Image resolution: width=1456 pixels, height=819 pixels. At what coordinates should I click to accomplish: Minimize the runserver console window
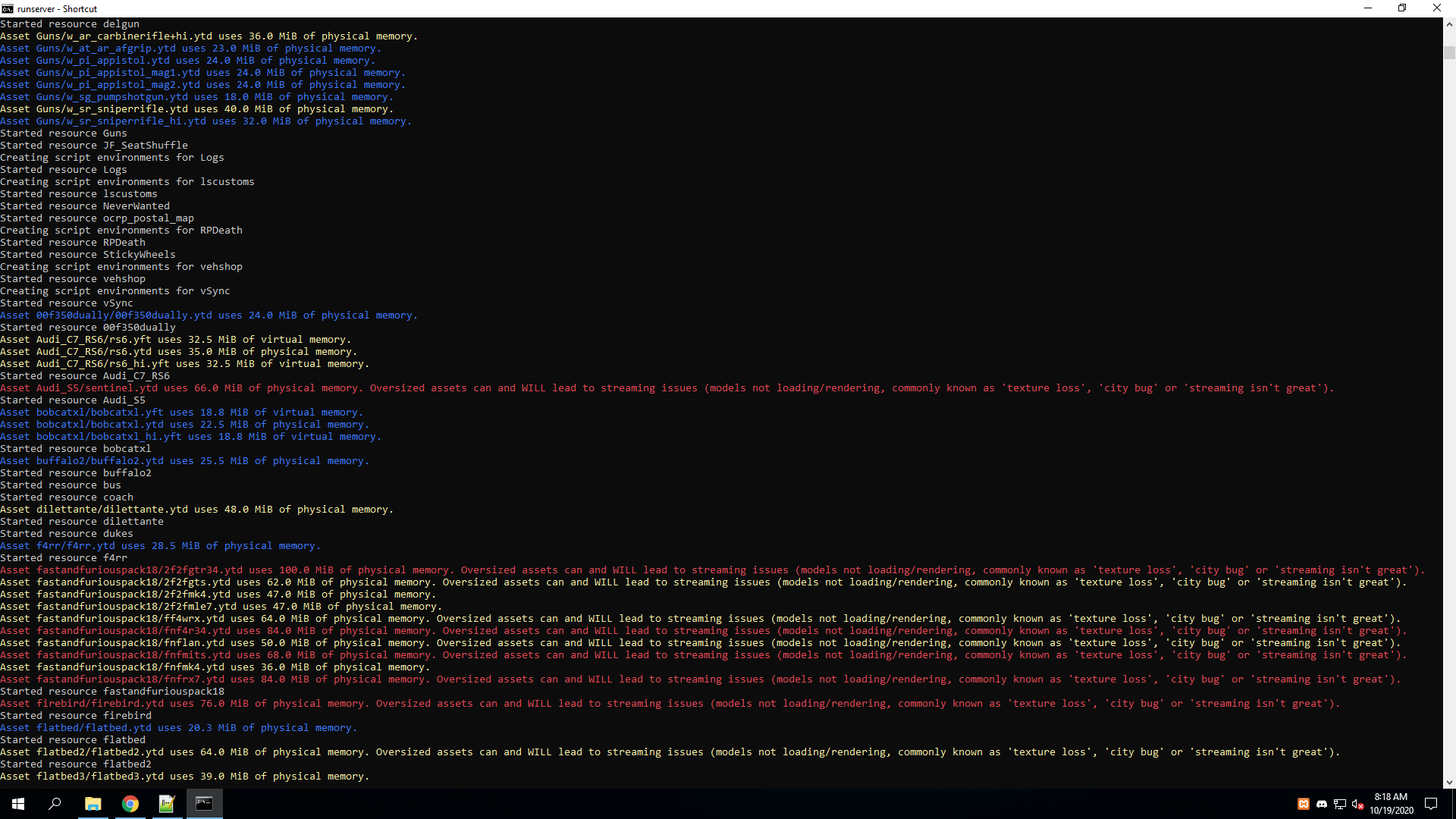[1368, 8]
